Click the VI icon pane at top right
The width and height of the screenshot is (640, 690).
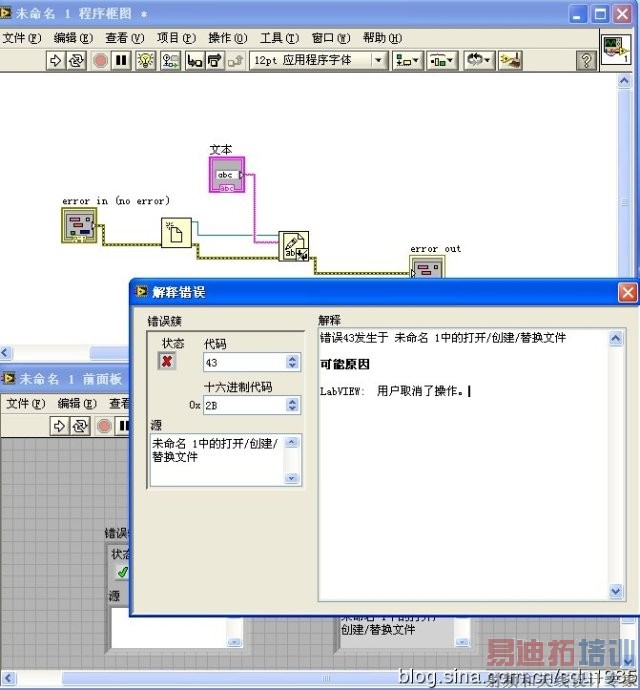coord(616,49)
